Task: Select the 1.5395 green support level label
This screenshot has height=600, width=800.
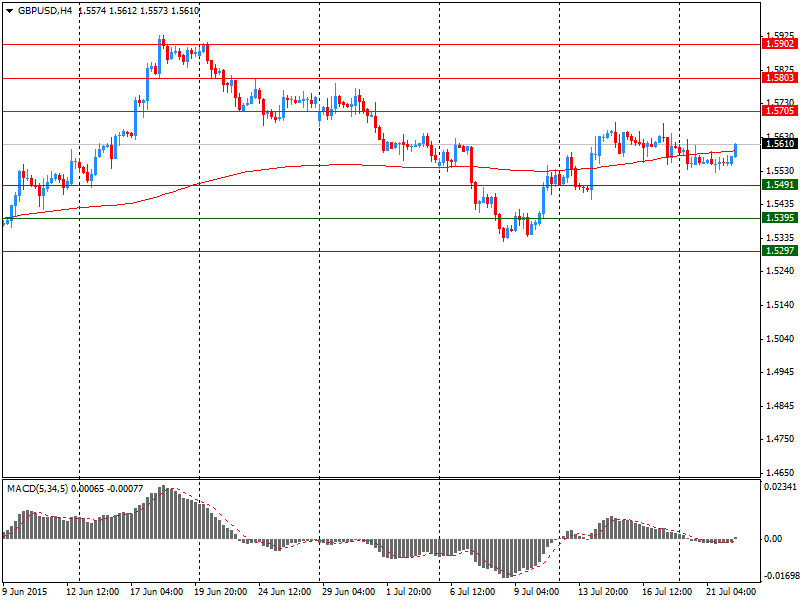Action: (779, 218)
